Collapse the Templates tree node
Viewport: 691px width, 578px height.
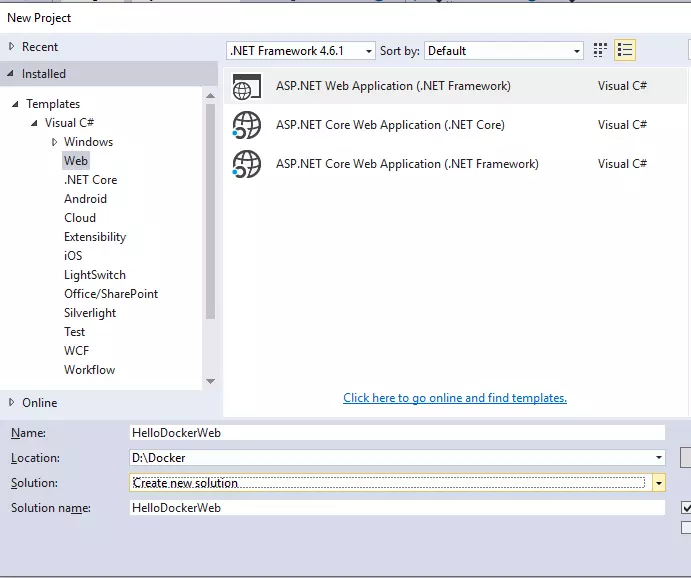point(15,104)
